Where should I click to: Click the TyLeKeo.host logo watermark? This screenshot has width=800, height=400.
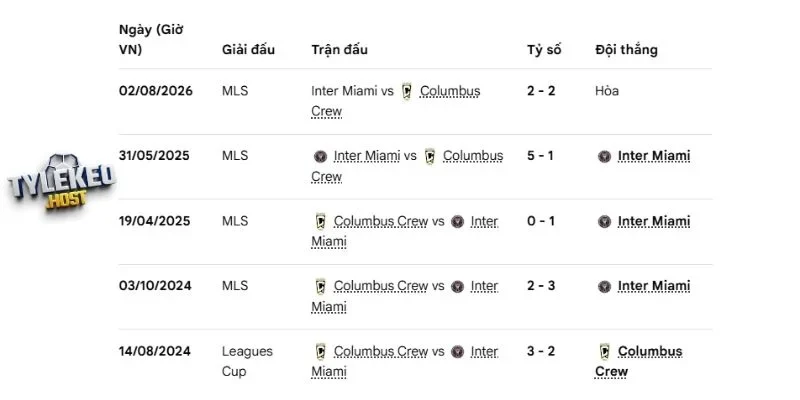click(61, 182)
